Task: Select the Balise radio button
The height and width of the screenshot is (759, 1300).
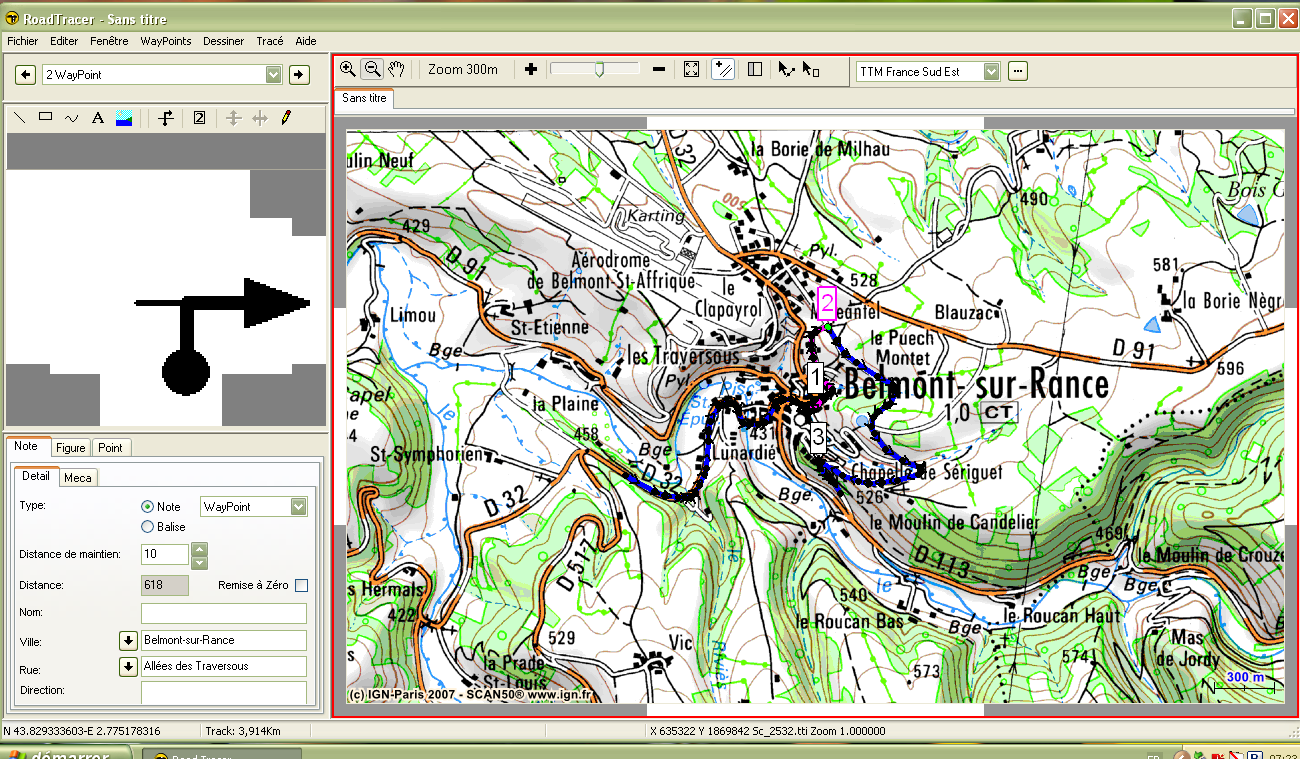Action: pos(148,526)
